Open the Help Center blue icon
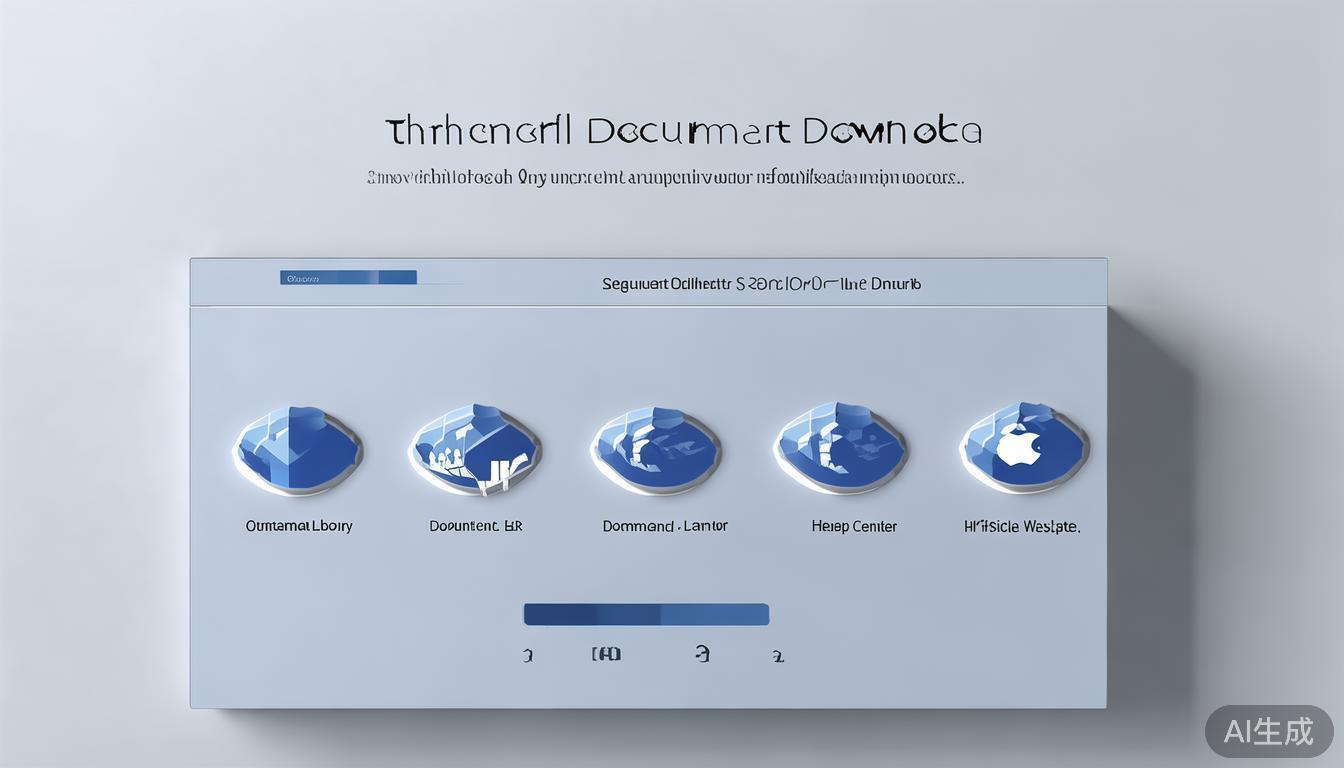 pos(841,450)
